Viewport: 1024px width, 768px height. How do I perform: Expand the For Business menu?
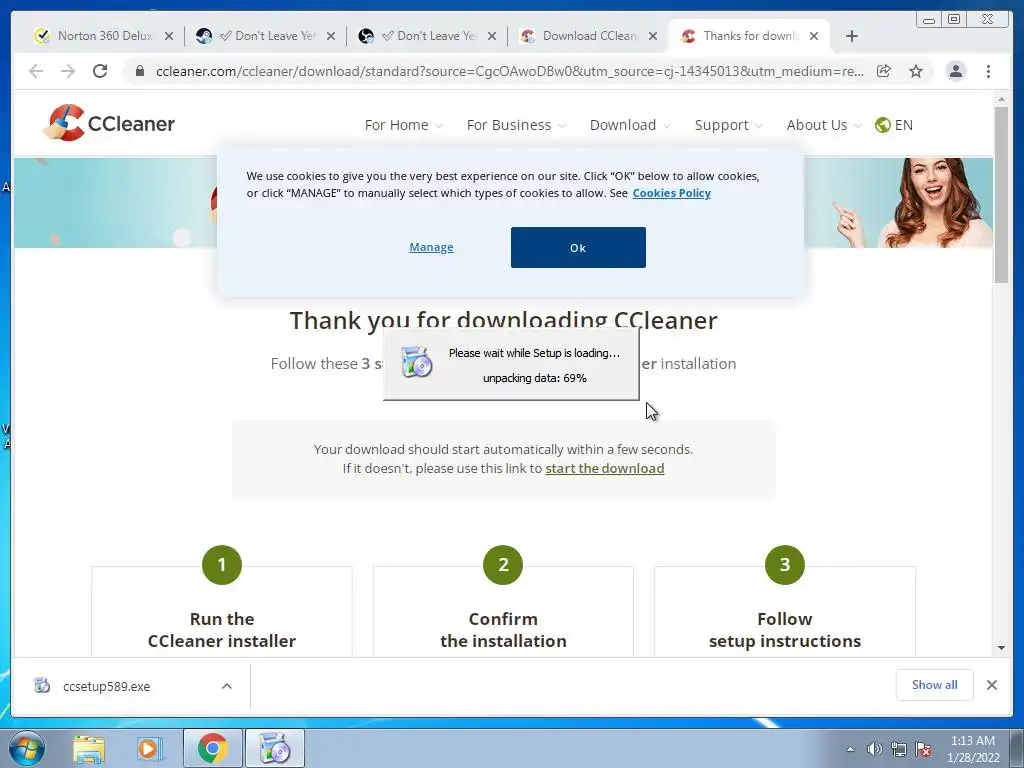pyautogui.click(x=516, y=125)
